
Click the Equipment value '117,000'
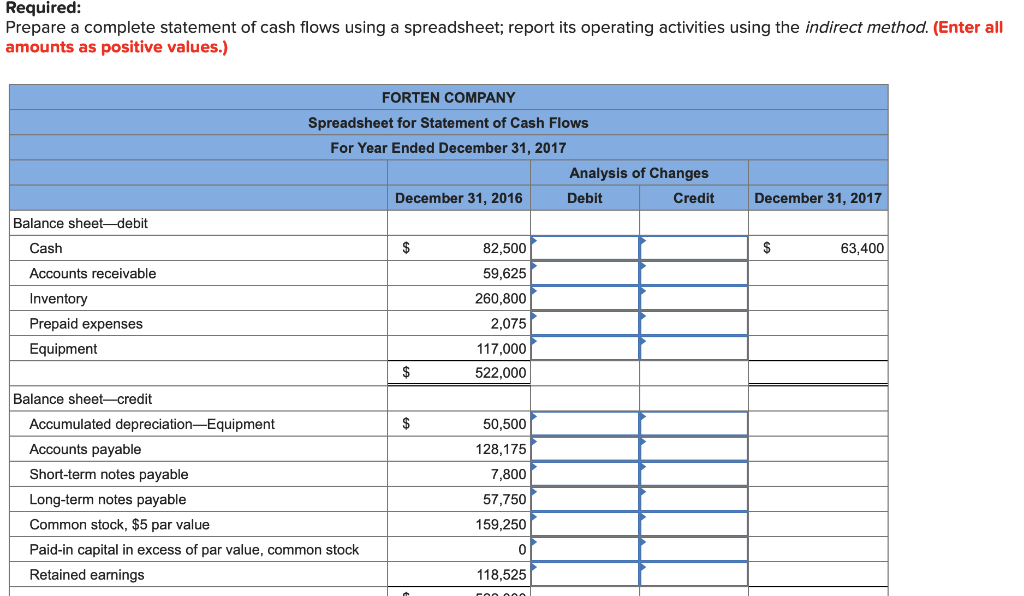[x=501, y=349]
